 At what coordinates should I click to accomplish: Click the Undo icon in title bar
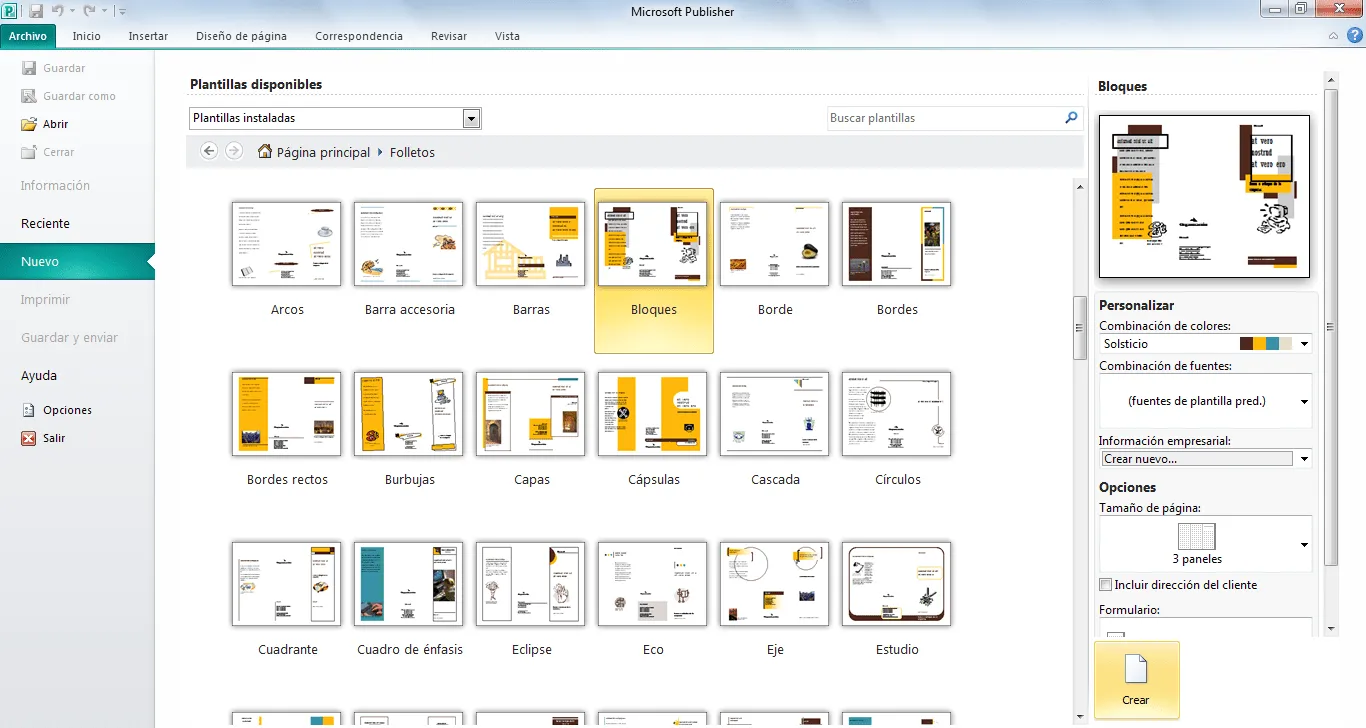58,11
